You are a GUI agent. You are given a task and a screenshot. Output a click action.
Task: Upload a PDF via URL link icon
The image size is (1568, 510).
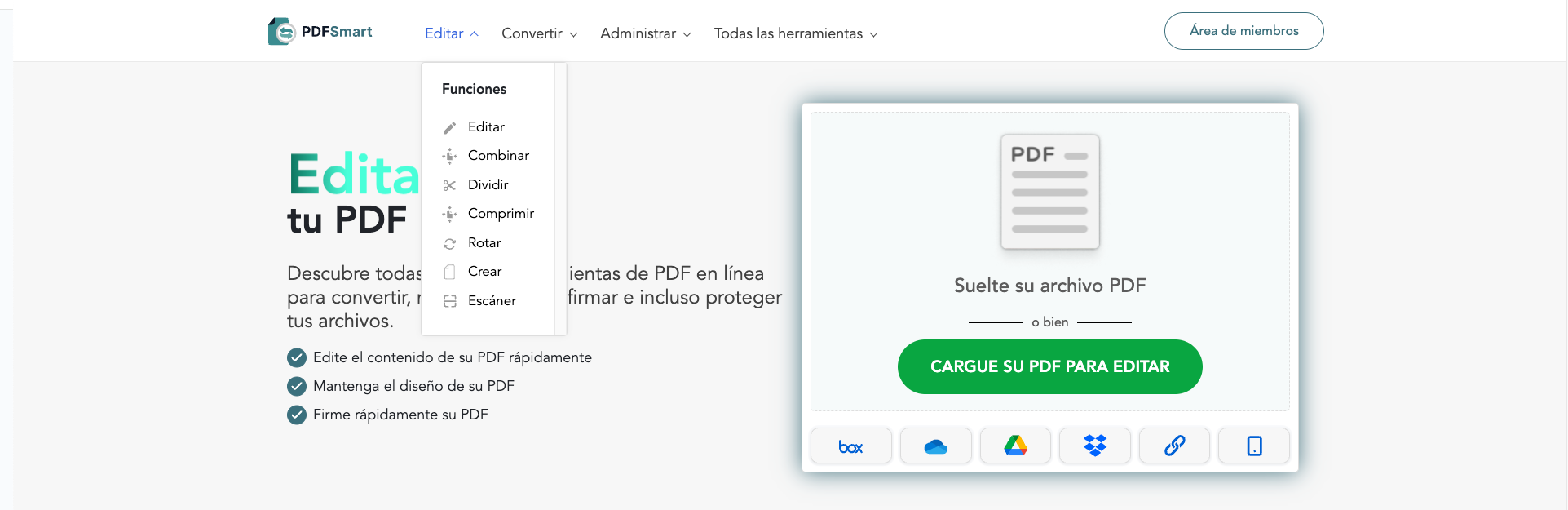pyautogui.click(x=1174, y=446)
